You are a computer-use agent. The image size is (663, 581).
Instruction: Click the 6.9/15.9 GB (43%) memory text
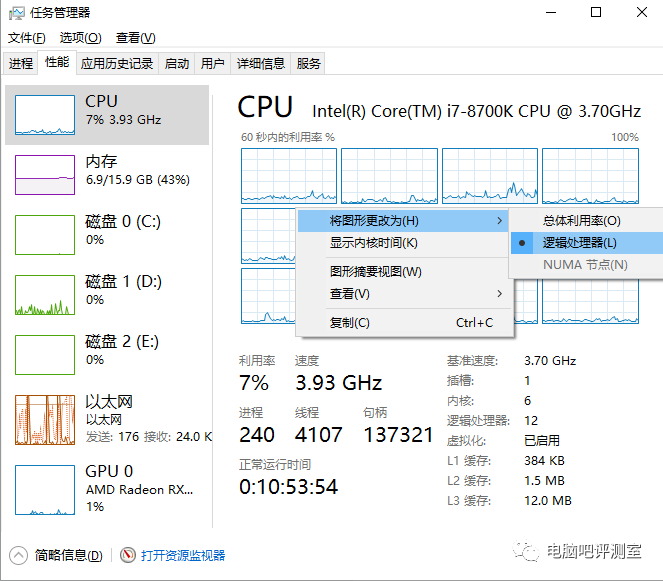(x=138, y=180)
